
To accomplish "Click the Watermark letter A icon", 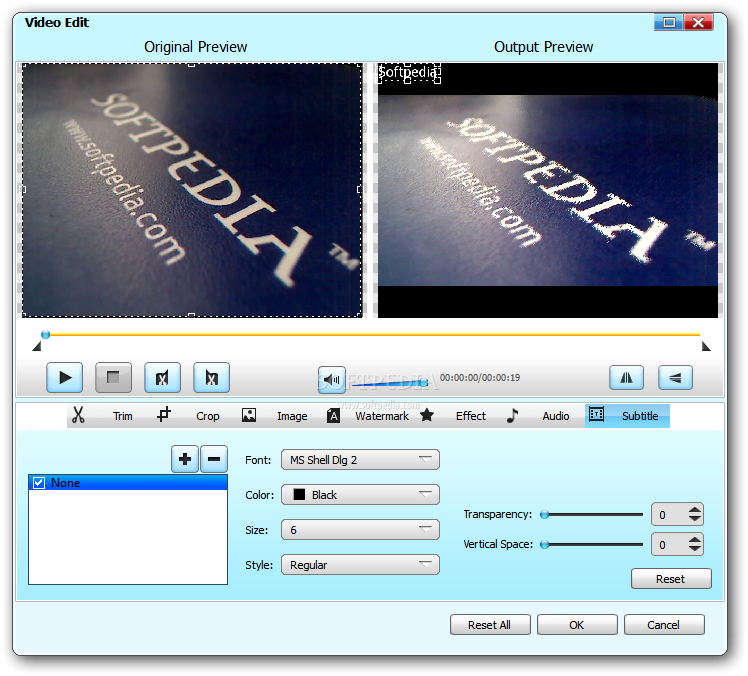I will 333,416.
